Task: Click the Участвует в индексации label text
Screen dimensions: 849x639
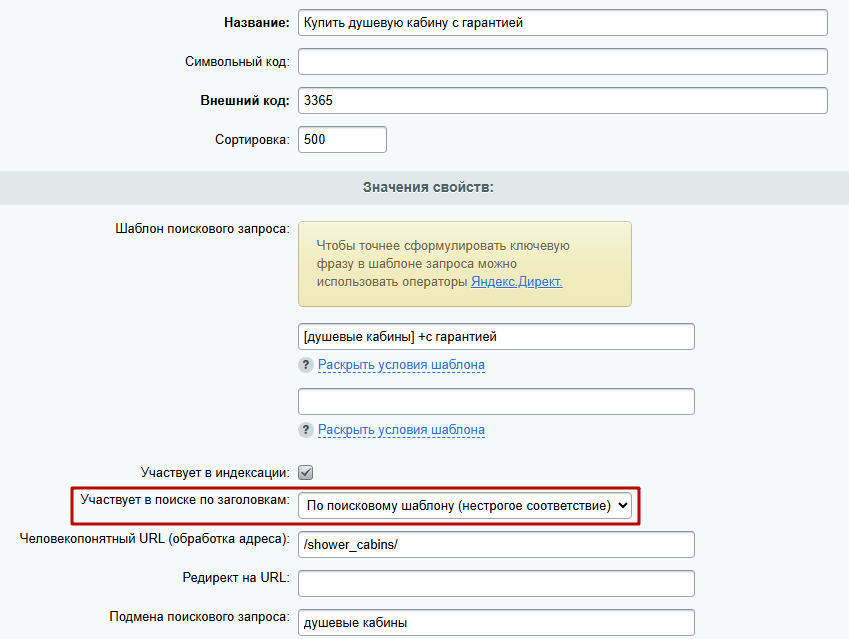Action: click(215, 473)
